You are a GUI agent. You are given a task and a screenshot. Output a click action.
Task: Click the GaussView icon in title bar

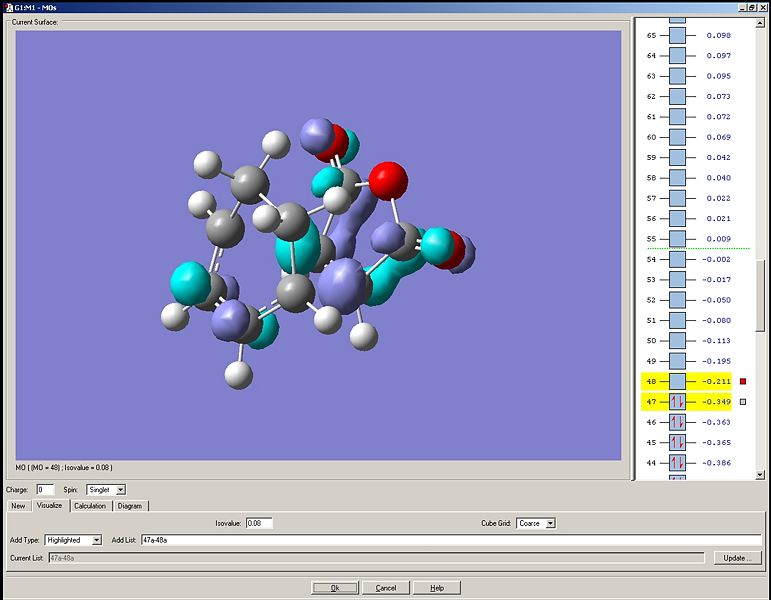point(8,7)
